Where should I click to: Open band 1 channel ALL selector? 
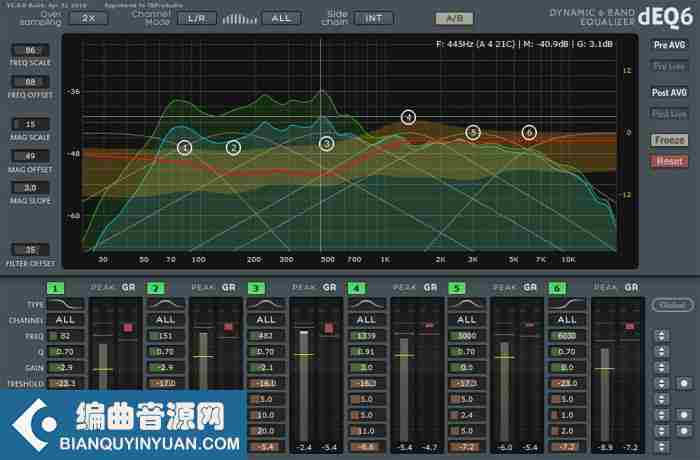tap(65, 320)
